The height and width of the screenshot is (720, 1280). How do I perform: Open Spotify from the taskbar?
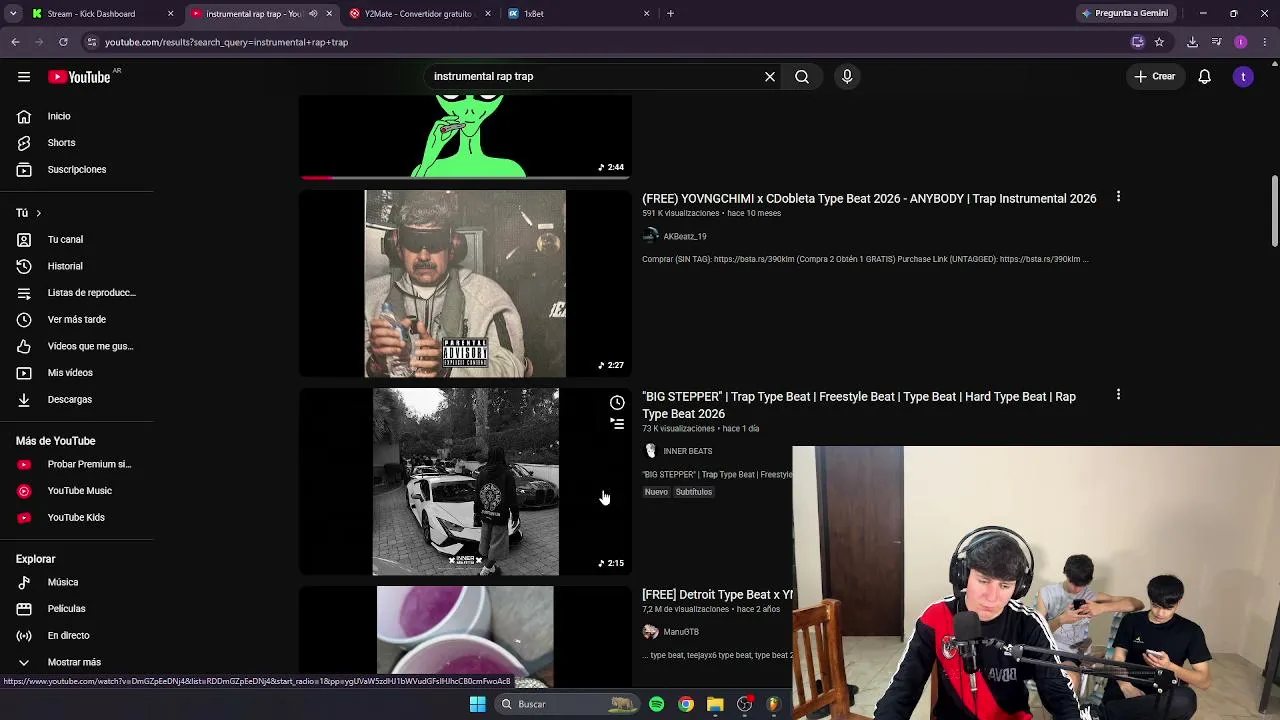pos(656,704)
